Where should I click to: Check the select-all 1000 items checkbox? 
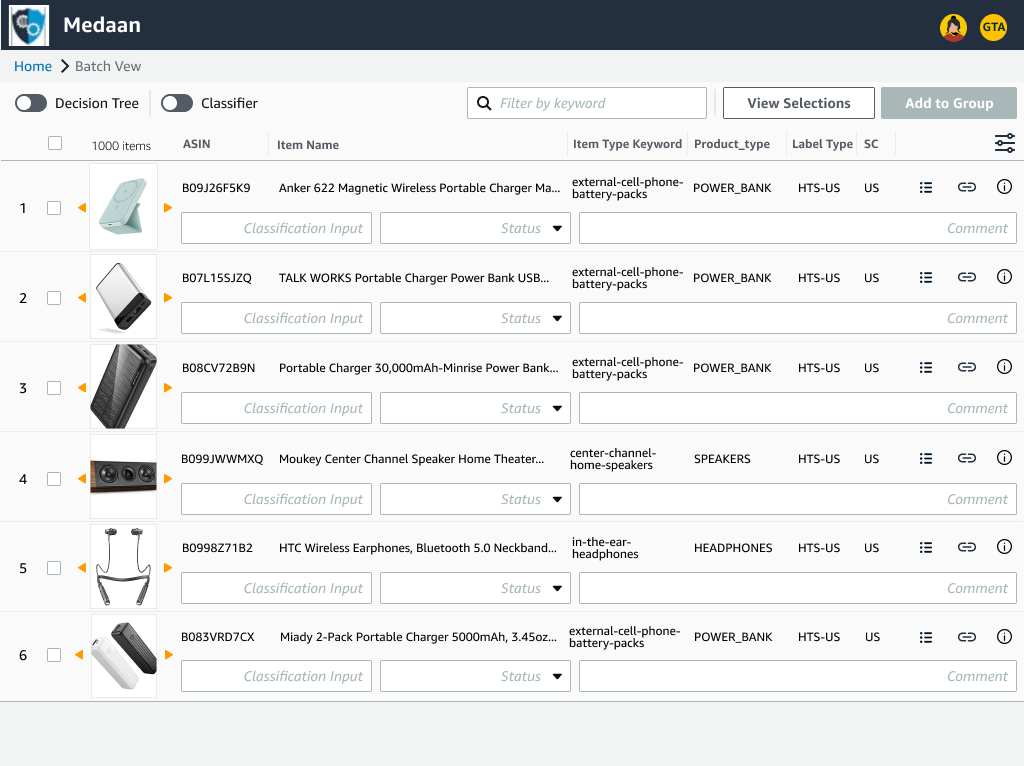pos(55,143)
